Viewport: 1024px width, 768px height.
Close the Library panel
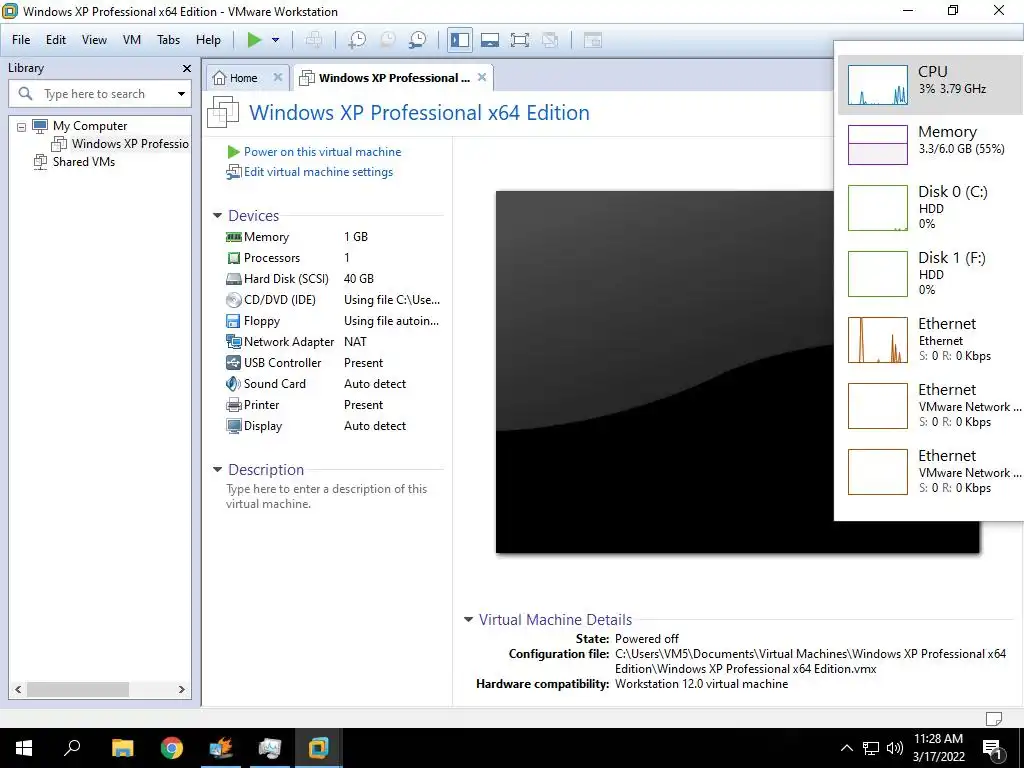[x=187, y=68]
